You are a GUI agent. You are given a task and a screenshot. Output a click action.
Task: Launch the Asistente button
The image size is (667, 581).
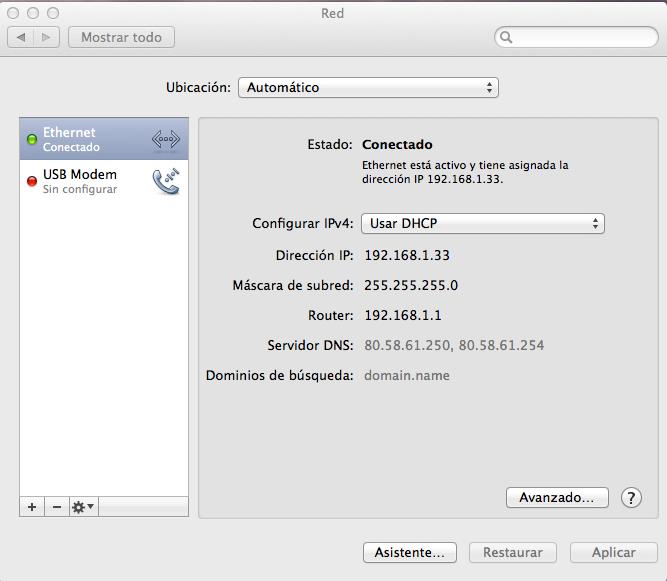(409, 552)
